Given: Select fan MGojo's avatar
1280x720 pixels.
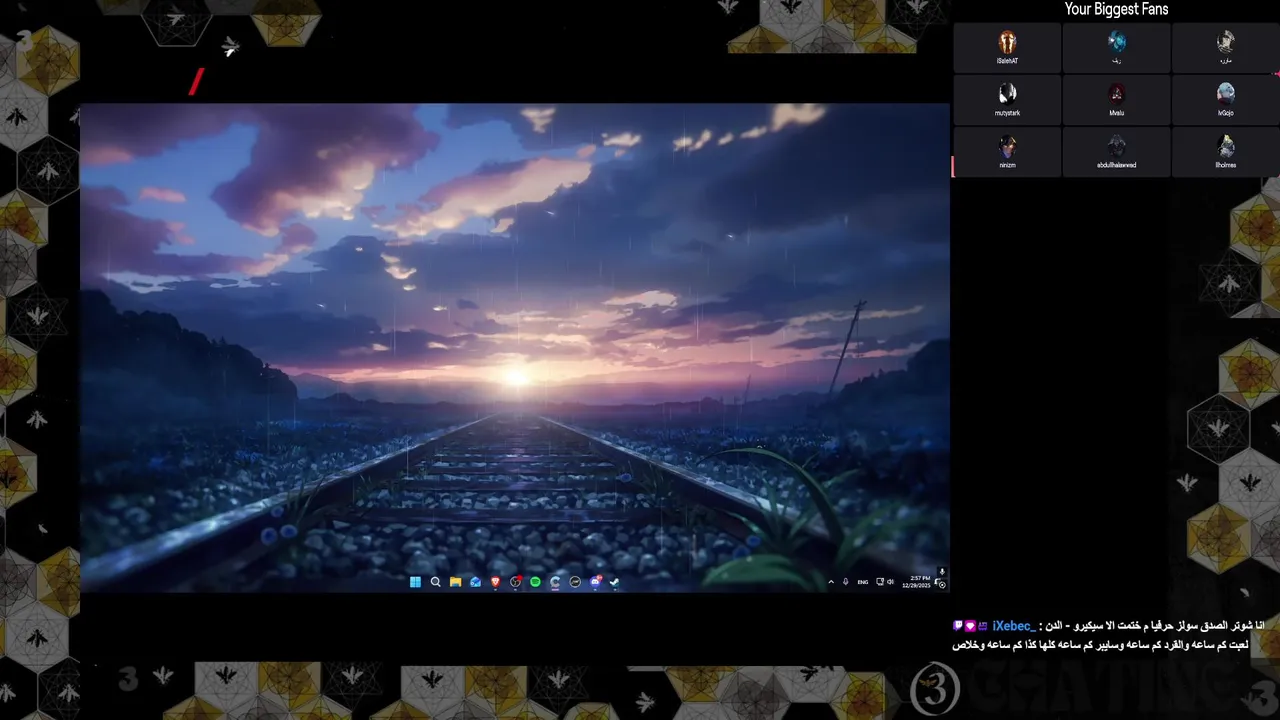Looking at the screenshot, I should [x=1225, y=94].
